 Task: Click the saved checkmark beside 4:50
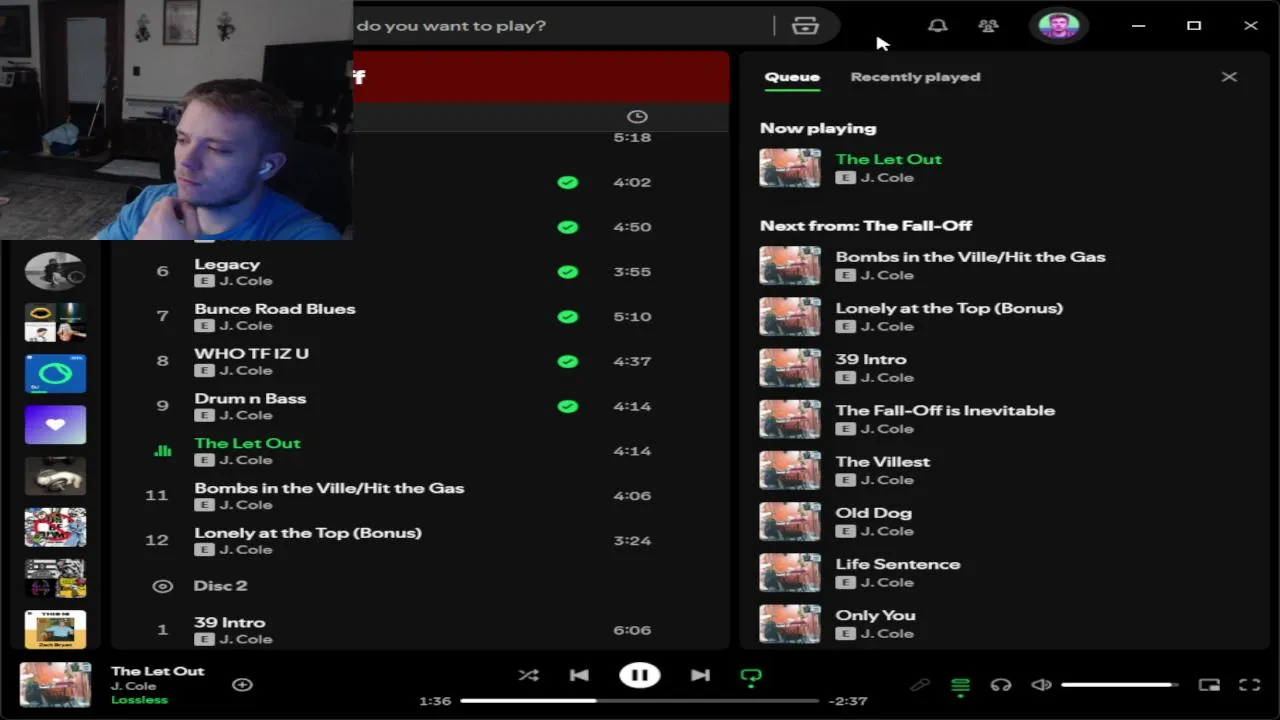567,227
